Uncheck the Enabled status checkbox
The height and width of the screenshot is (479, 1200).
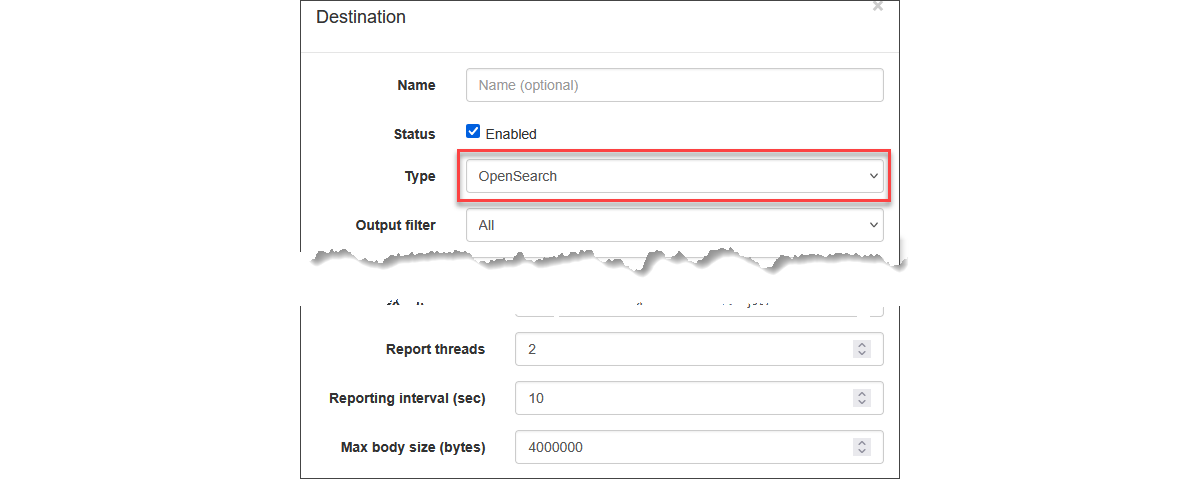(x=474, y=132)
